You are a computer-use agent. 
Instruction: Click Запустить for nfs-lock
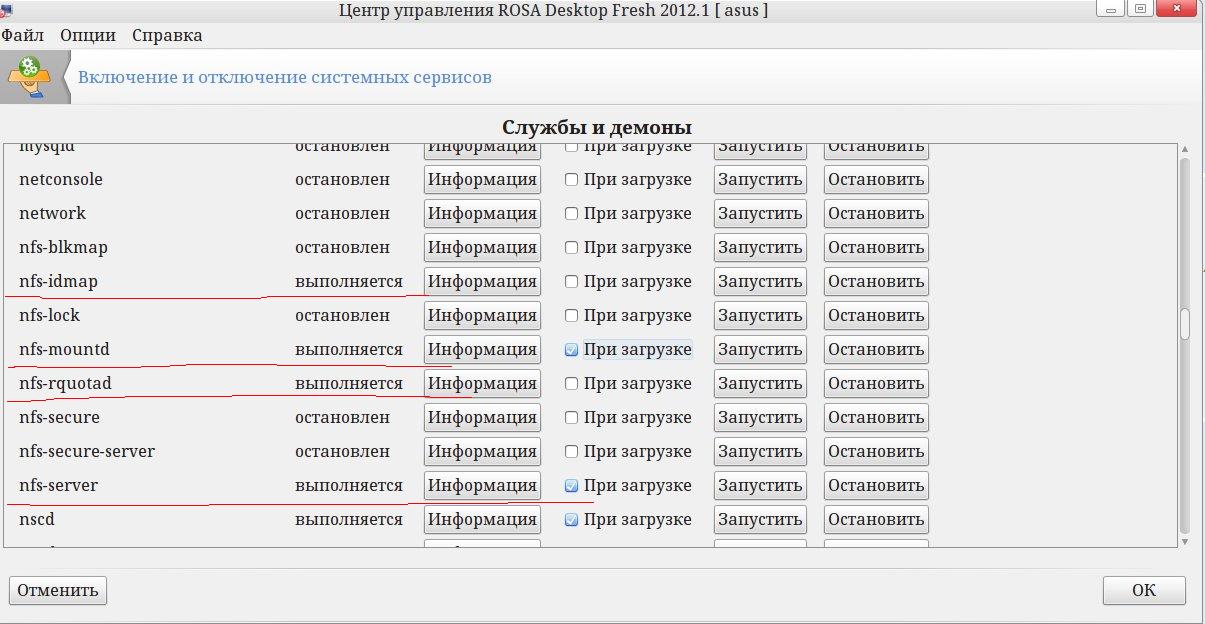click(760, 316)
